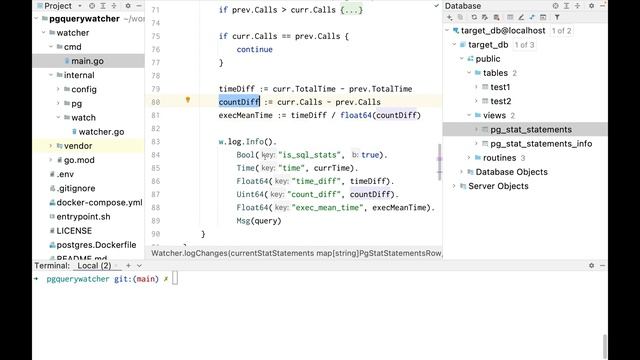Refresh the Database tree
The image size is (640, 360).
click(x=474, y=17)
